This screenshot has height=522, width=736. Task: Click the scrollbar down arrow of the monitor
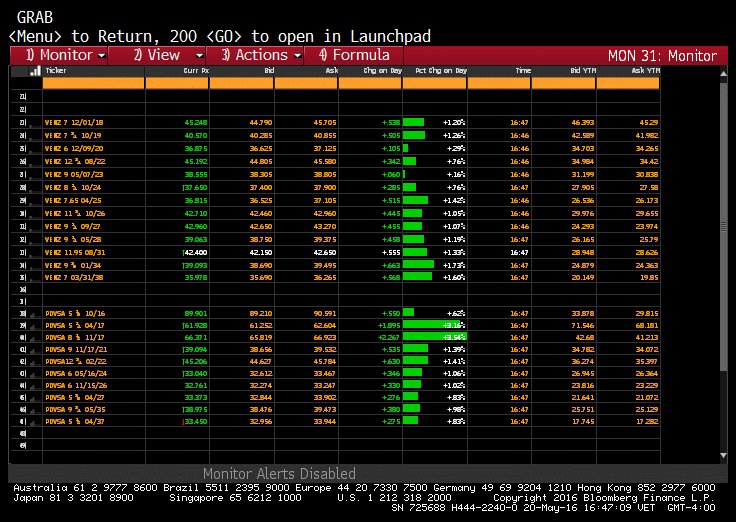pyautogui.click(x=723, y=455)
